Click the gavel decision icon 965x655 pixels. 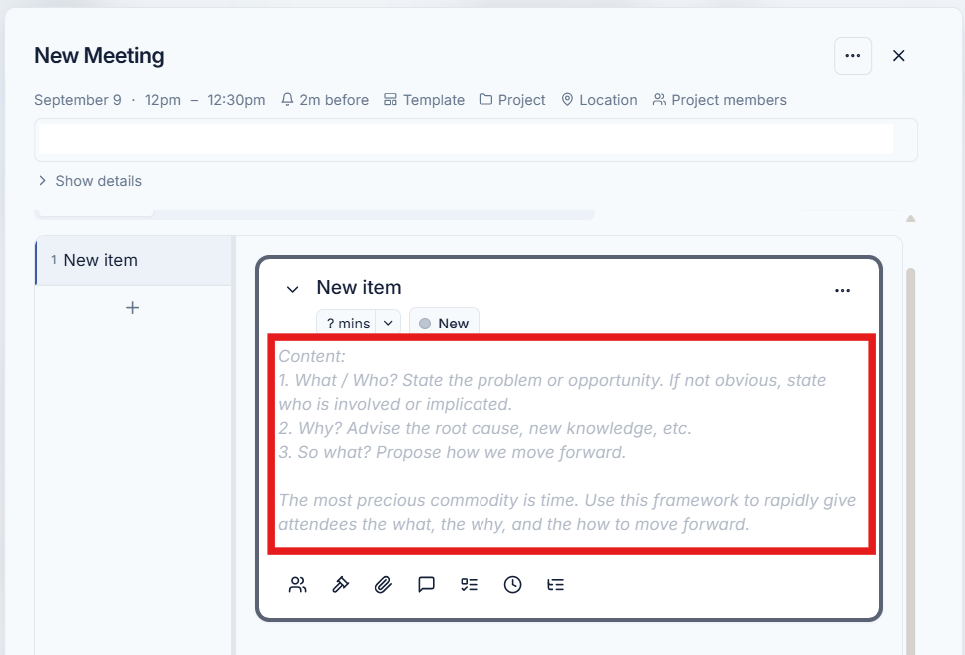(340, 584)
